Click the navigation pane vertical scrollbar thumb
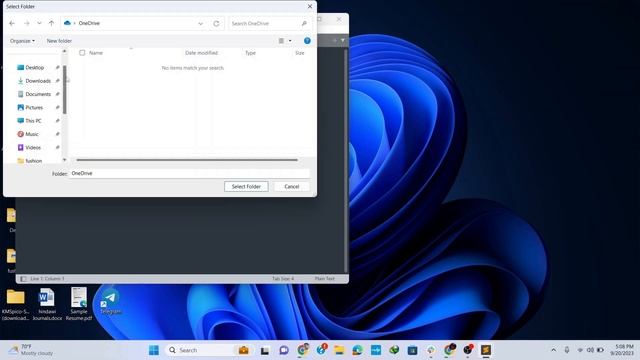The height and width of the screenshot is (360, 640). coord(64,90)
